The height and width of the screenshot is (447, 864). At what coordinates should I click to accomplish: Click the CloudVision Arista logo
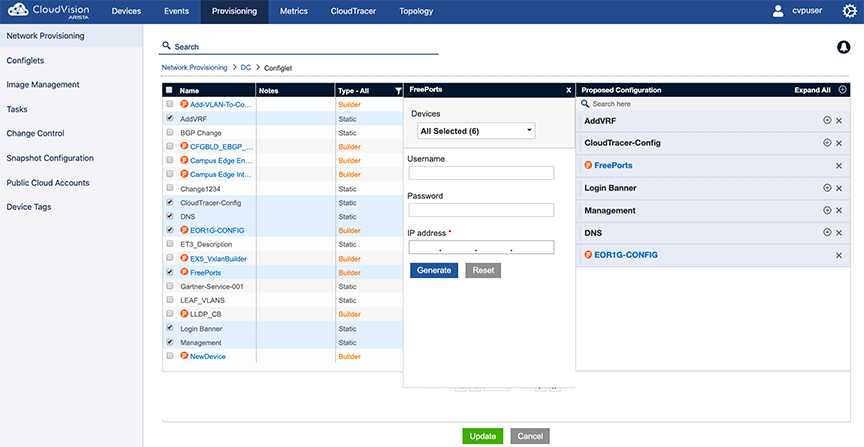click(x=48, y=11)
